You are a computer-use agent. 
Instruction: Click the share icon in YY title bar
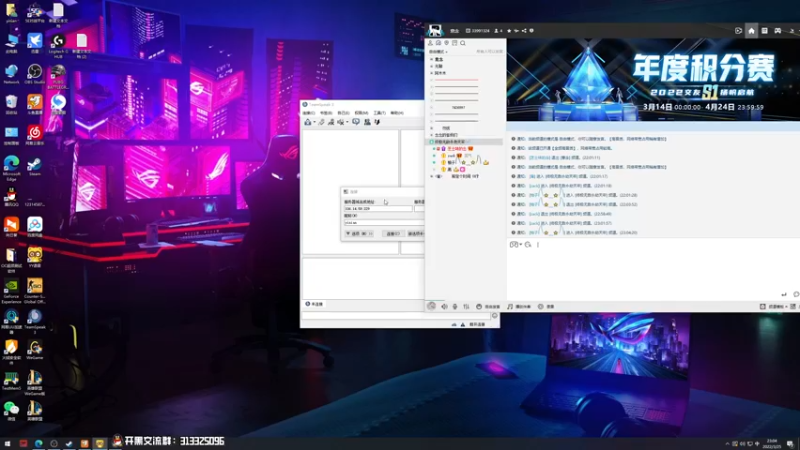[524, 31]
